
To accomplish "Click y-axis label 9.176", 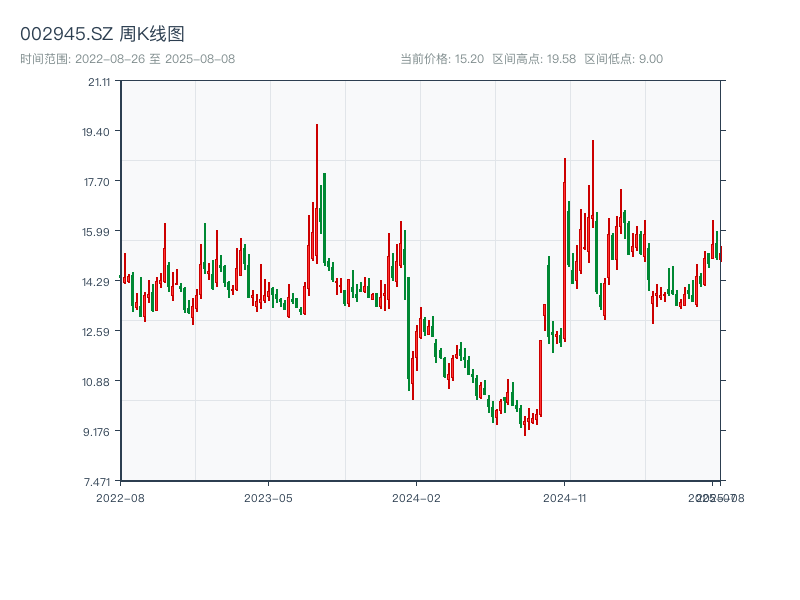I will click(x=96, y=432).
